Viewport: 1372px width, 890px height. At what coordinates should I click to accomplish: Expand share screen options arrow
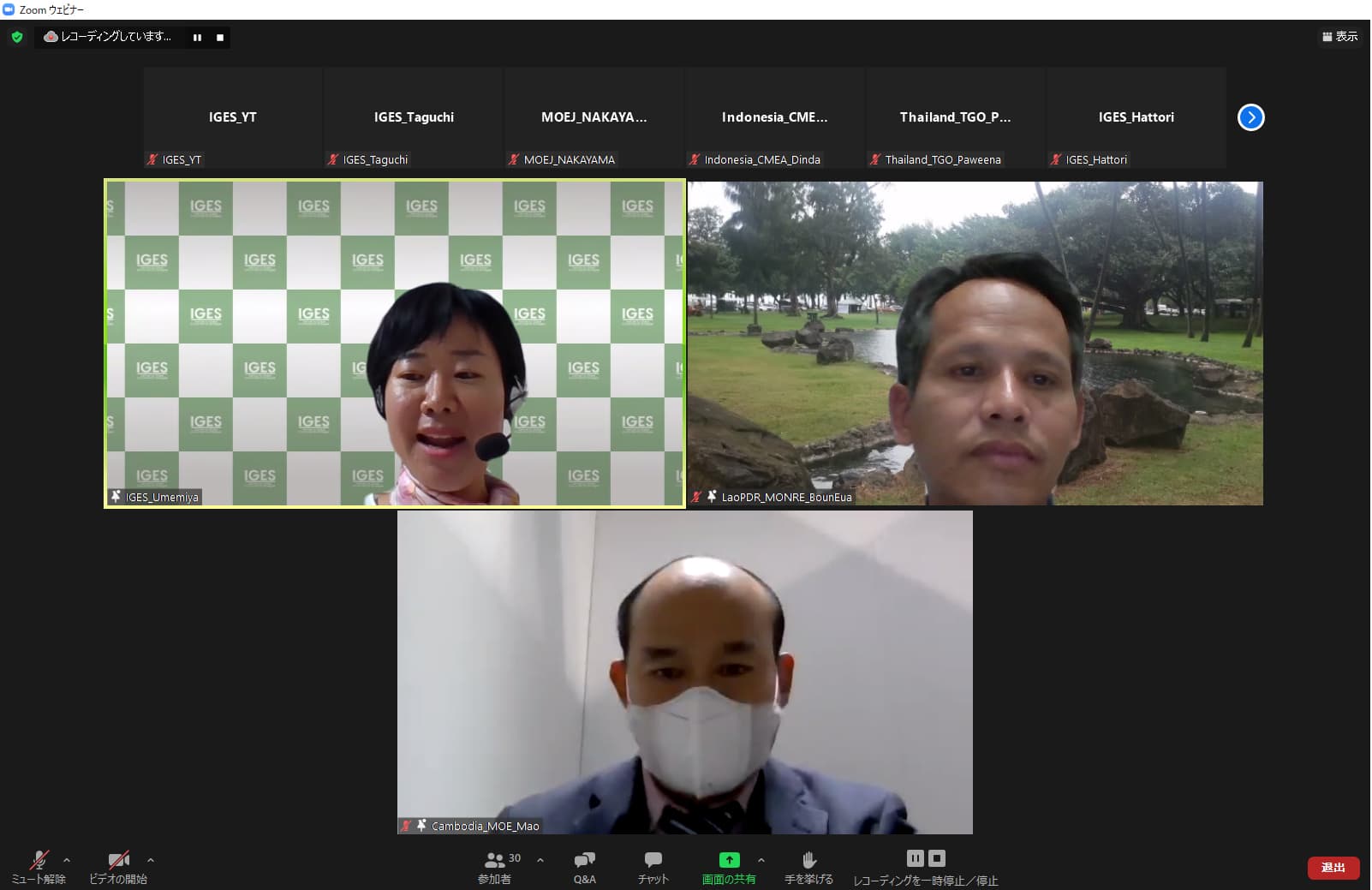tap(761, 860)
